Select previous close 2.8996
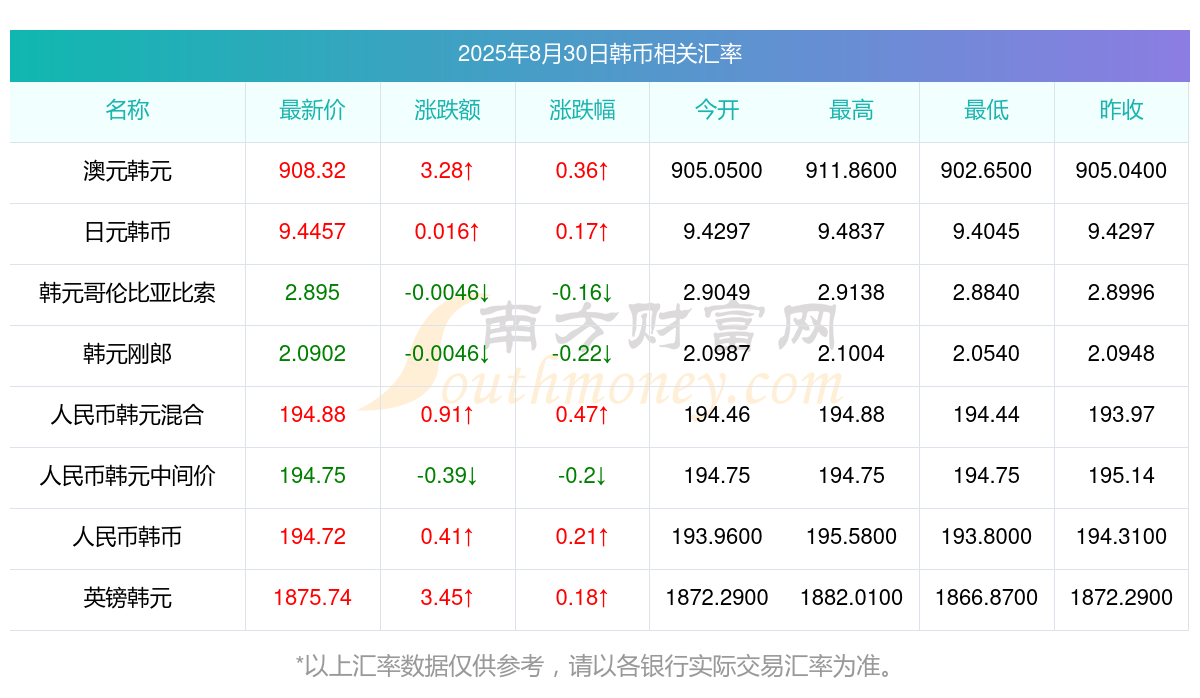This screenshot has height=698, width=1200. [1121, 293]
